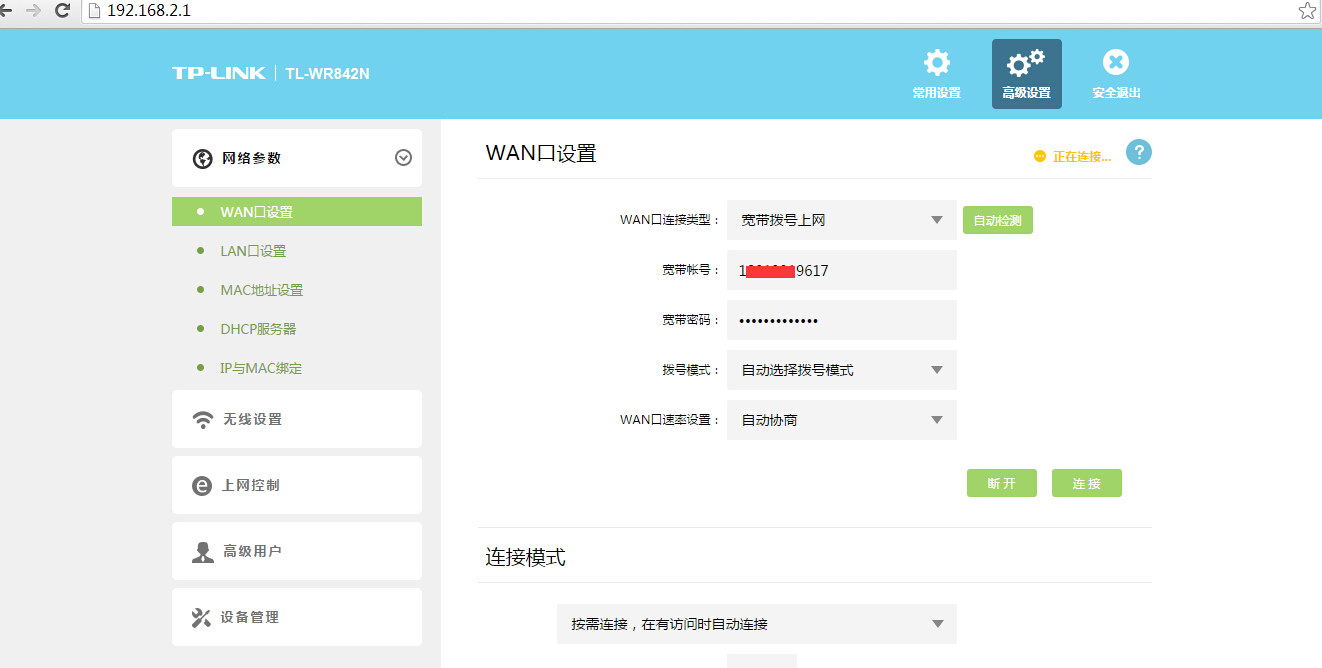Click the WAN口设置 page heading

(541, 153)
